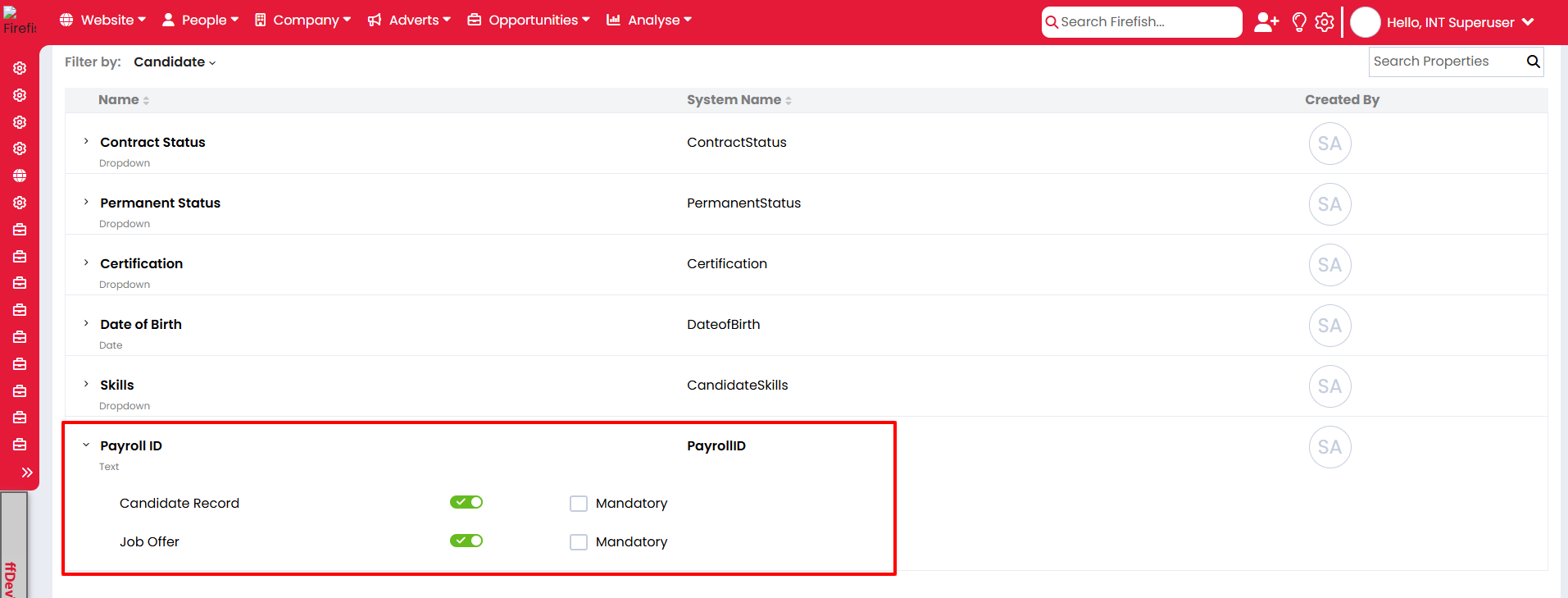Open the Filter by Candidate dropdown
Screen dimensions: 1568x598
click(x=175, y=62)
